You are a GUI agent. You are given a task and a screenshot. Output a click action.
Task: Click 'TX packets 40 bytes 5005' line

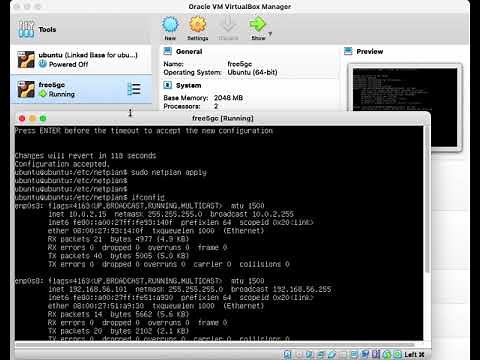tap(119, 256)
